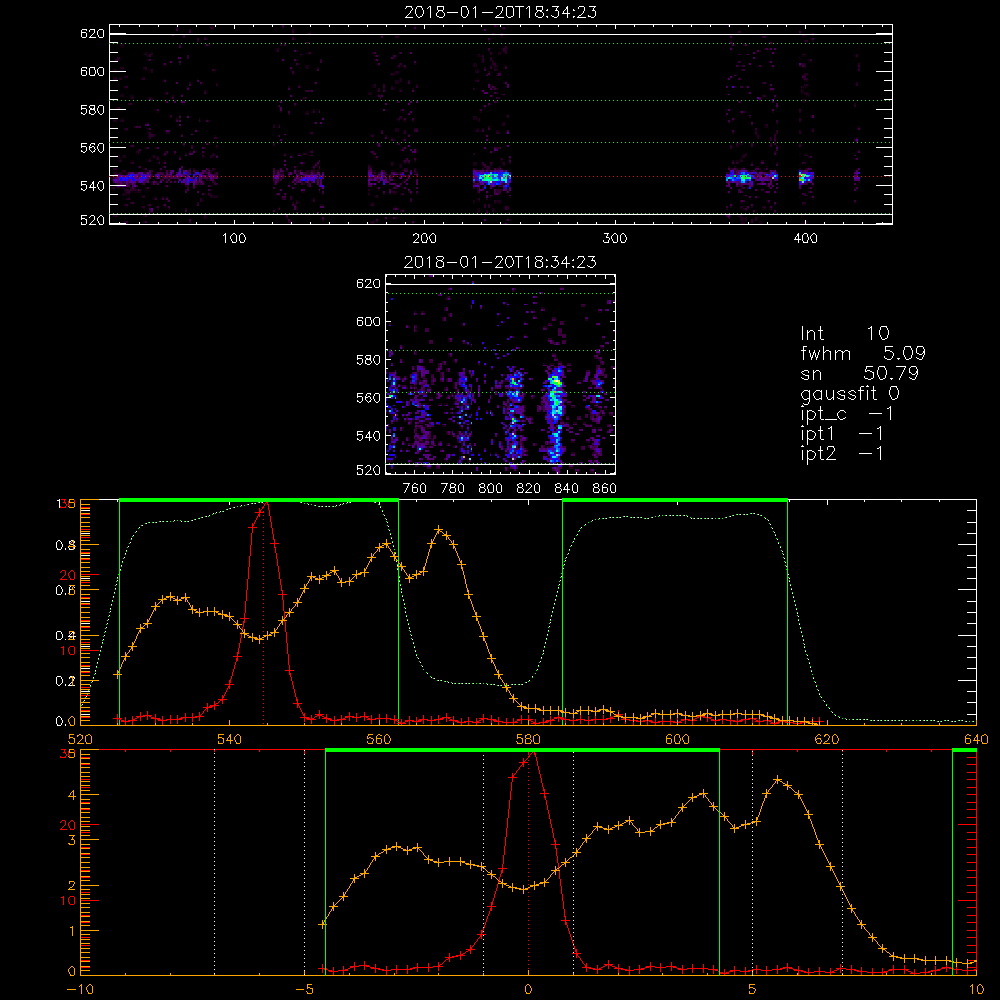Click x-axis label 840 on small spectrogram
The width and height of the screenshot is (1000, 1000).
pos(566,489)
